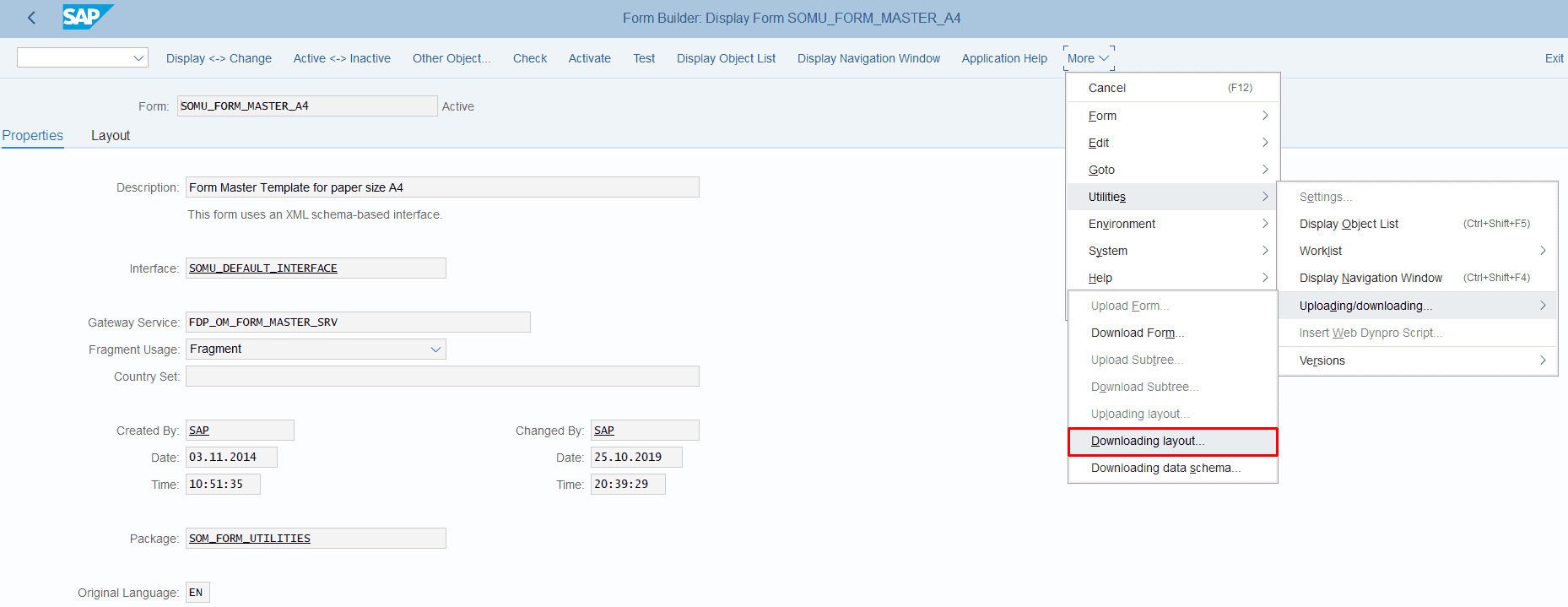
Task: Select Uploading/downloading... entry
Action: coord(1417,306)
